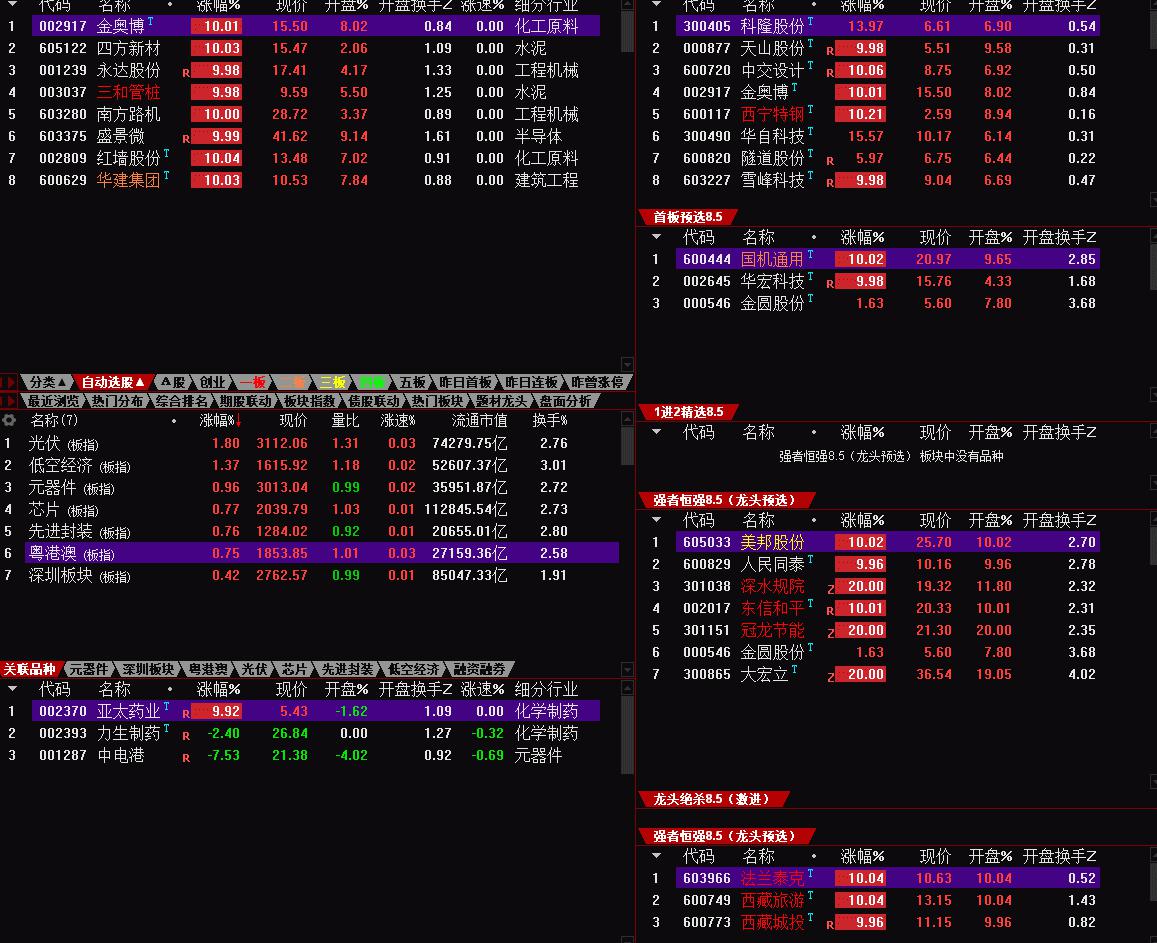This screenshot has height=943, width=1157.
Task: Click the R badge next to 隧道股份
Action: [x=830, y=160]
